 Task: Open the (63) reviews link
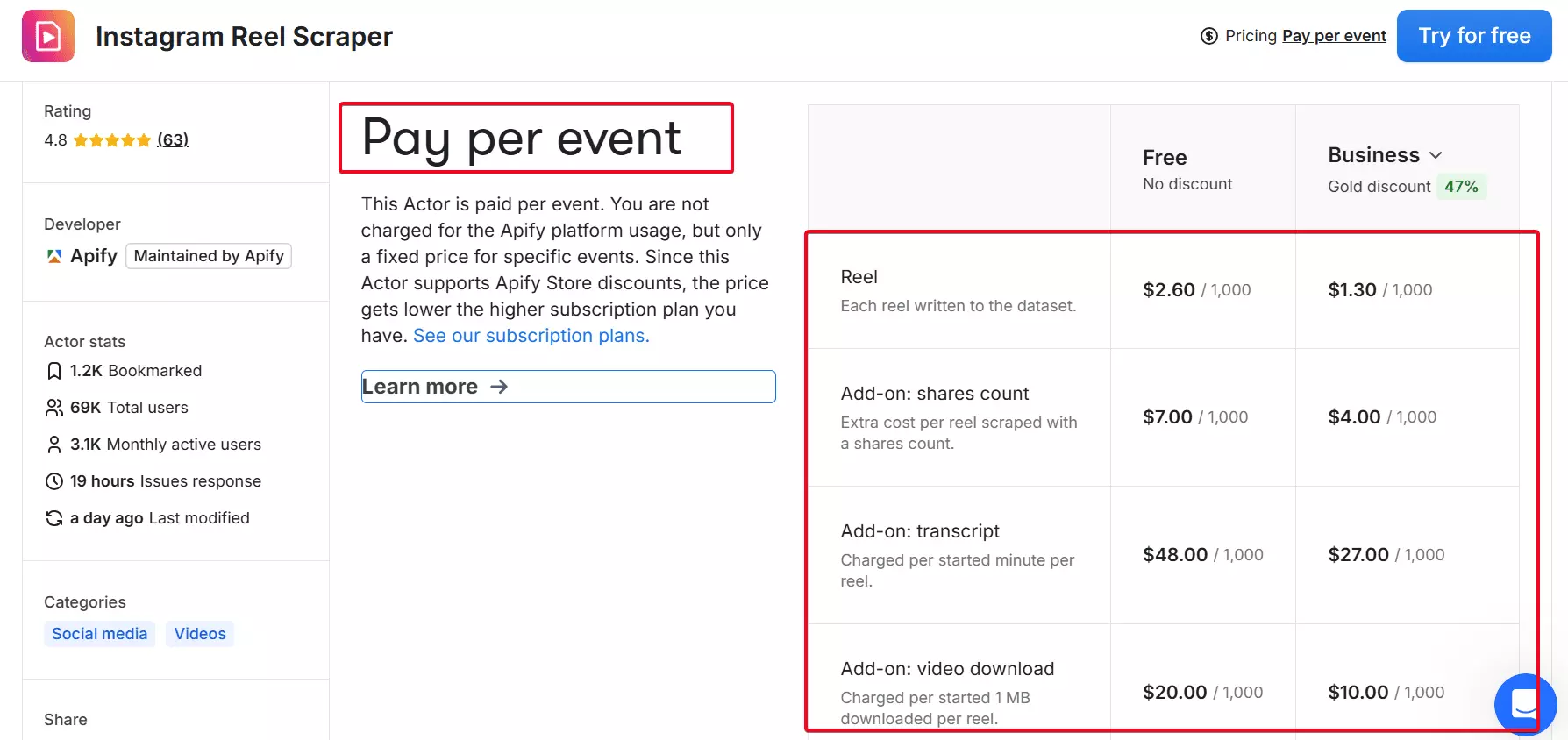[173, 140]
